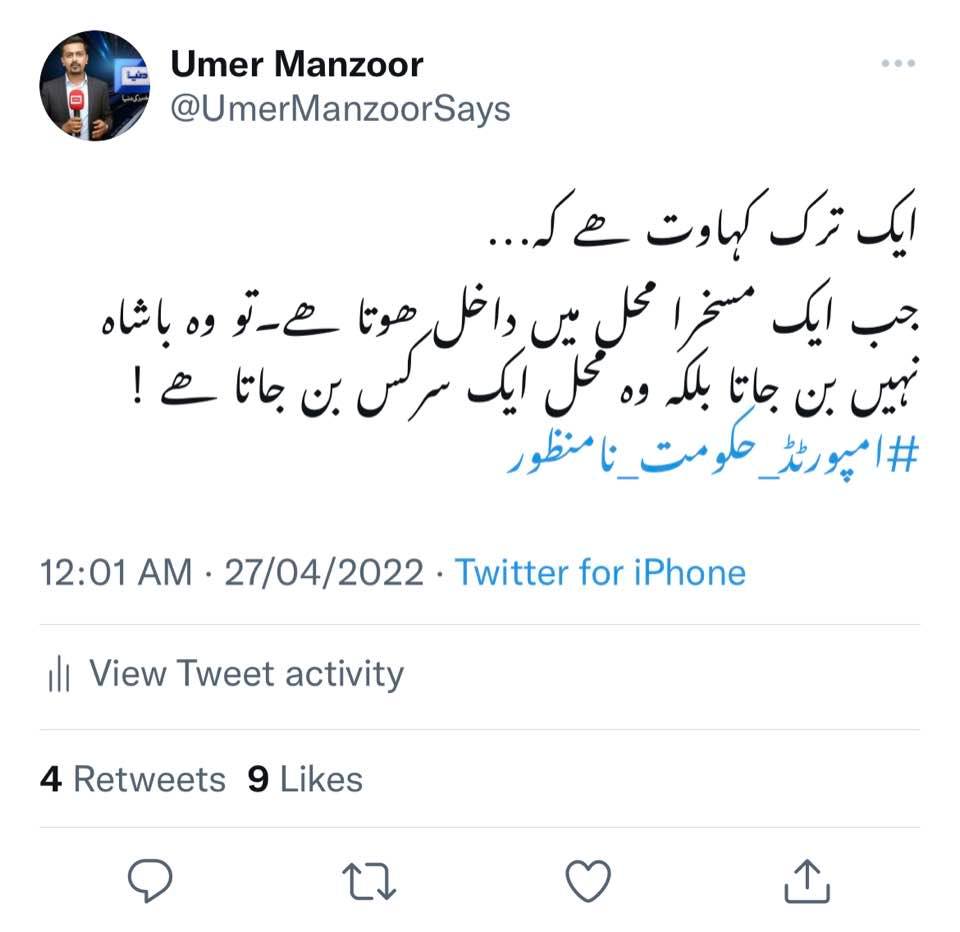Tap the tweet activity bar chart icon
The image size is (960, 932).
pyautogui.click(x=59, y=674)
